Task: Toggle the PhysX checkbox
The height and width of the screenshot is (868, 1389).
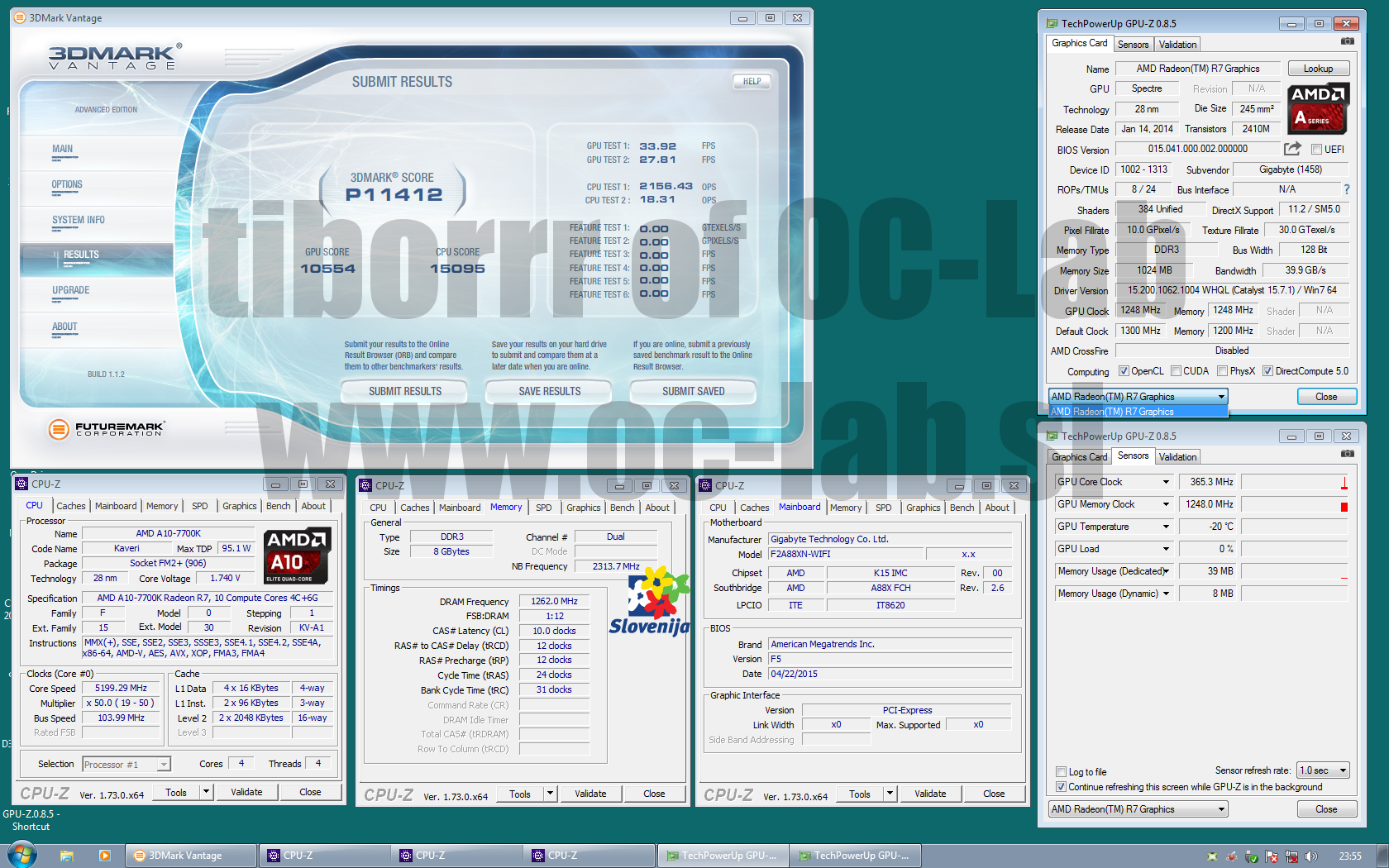Action: click(1222, 371)
